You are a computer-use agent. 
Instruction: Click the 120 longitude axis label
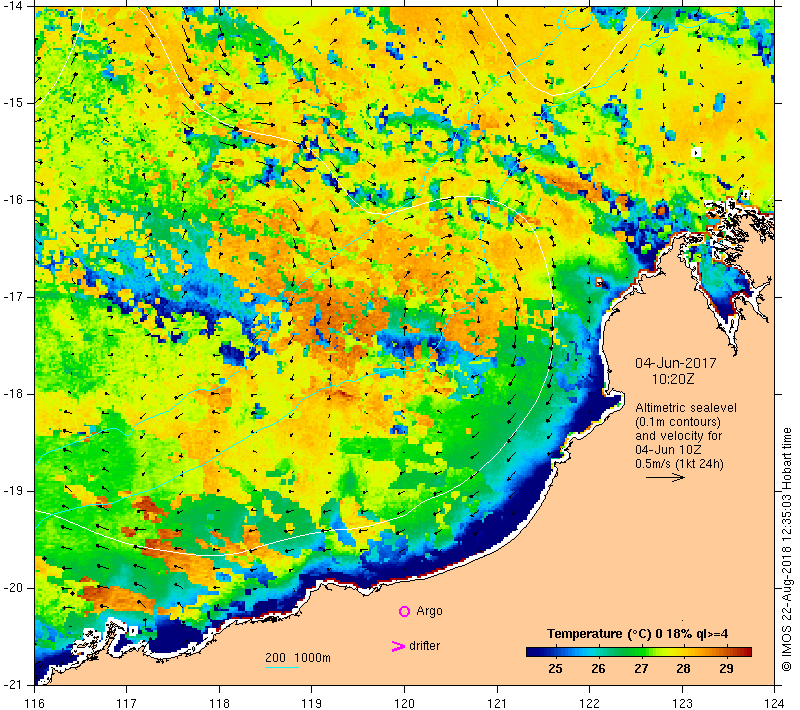click(x=405, y=703)
